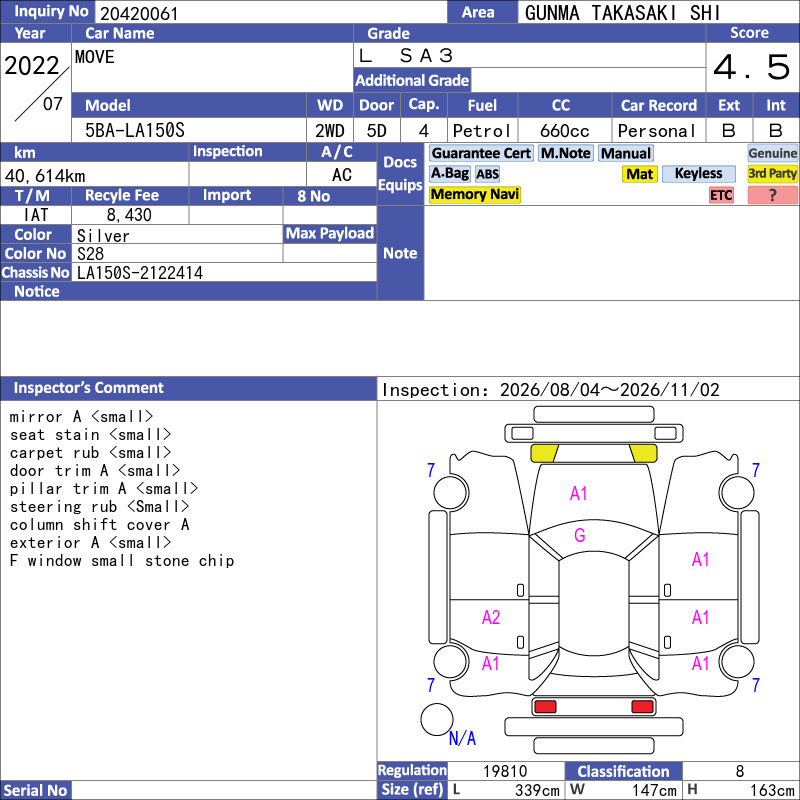Click the Guarantee Cert badge
The height and width of the screenshot is (800, 800).
pyautogui.click(x=481, y=153)
